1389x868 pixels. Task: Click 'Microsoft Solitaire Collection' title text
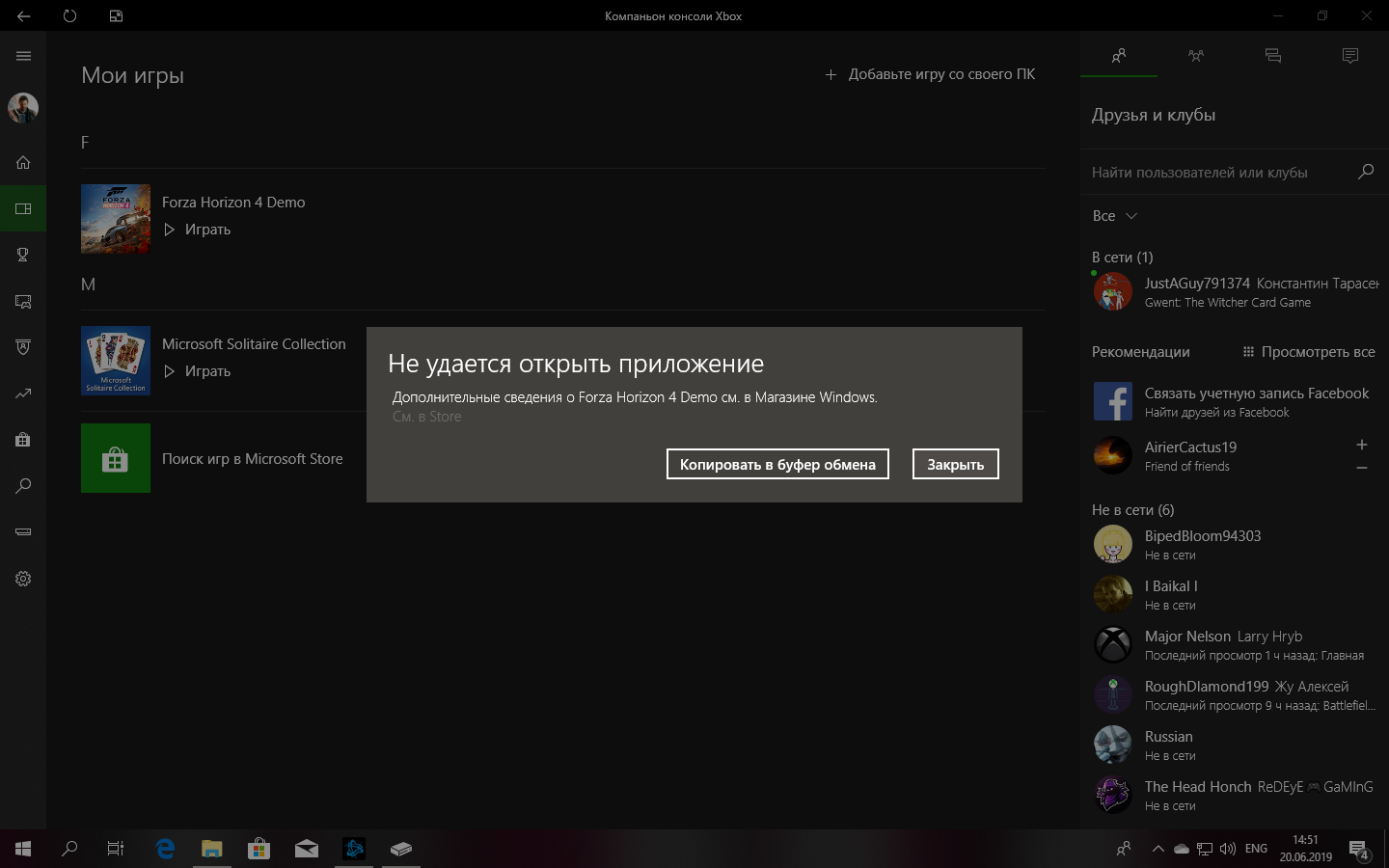click(254, 344)
